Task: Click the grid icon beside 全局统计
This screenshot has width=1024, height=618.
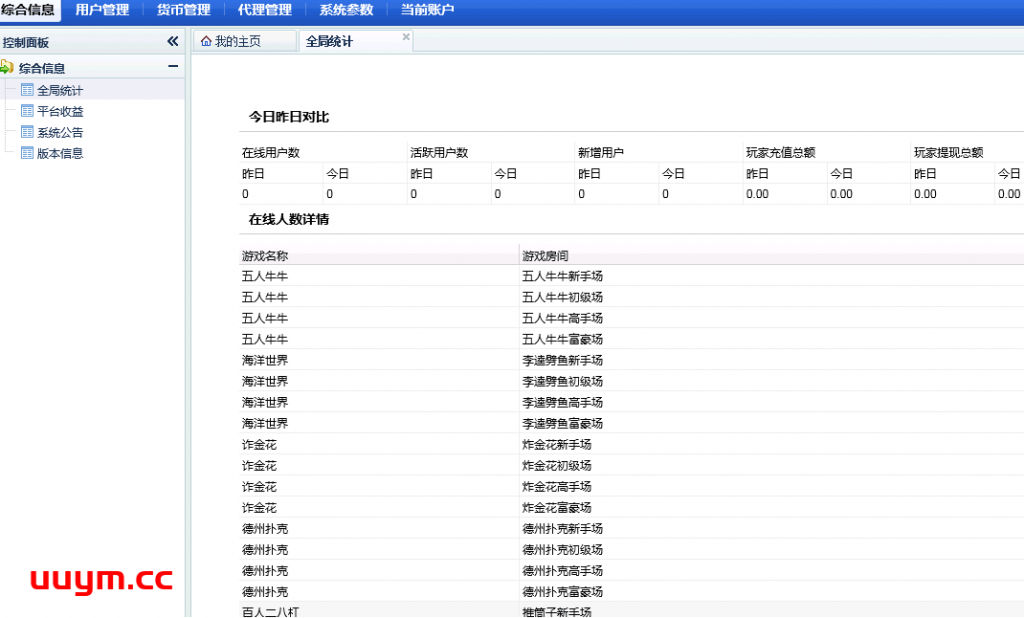Action: click(27, 90)
